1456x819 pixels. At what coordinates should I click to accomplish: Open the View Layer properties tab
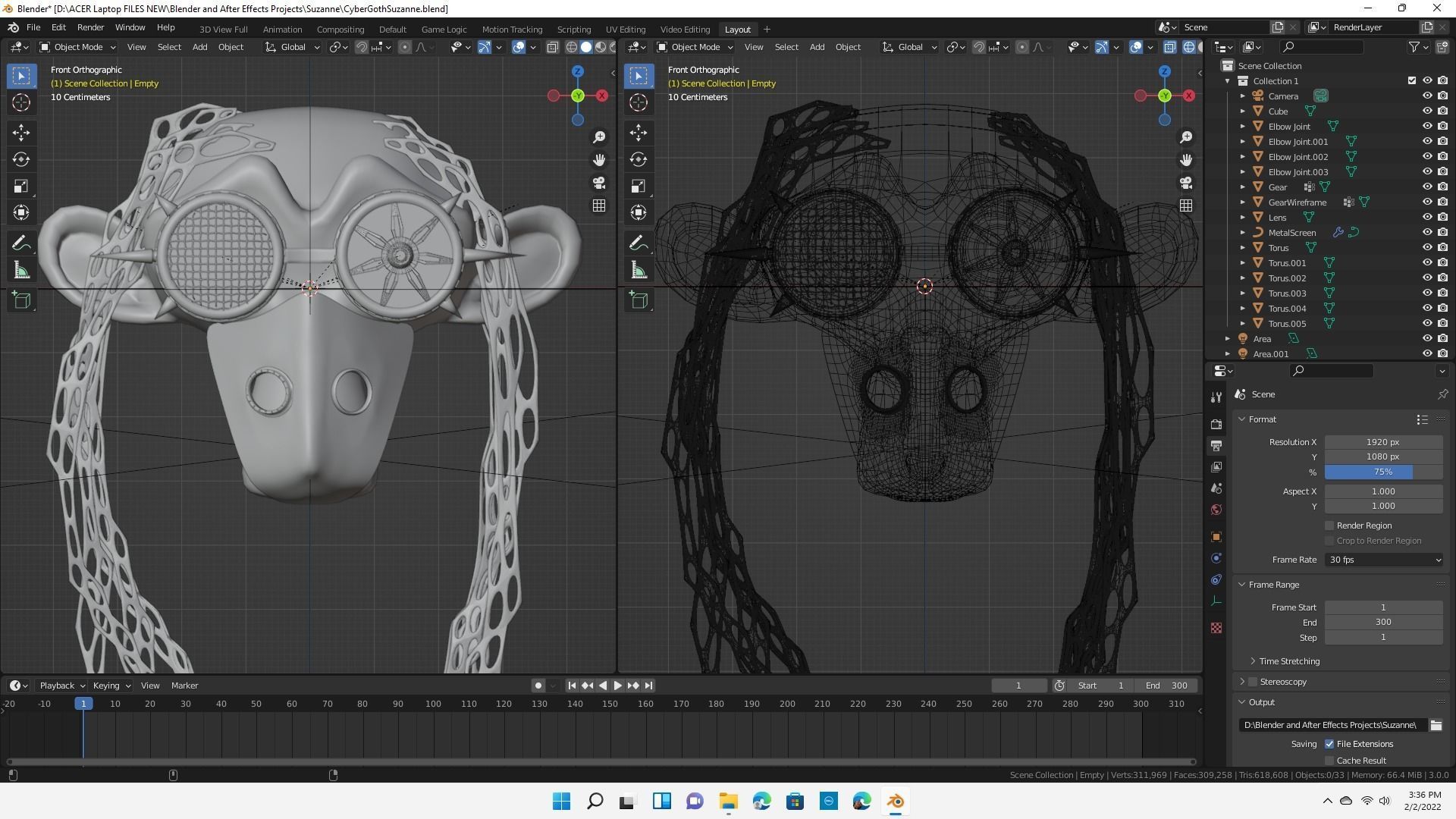1216,466
